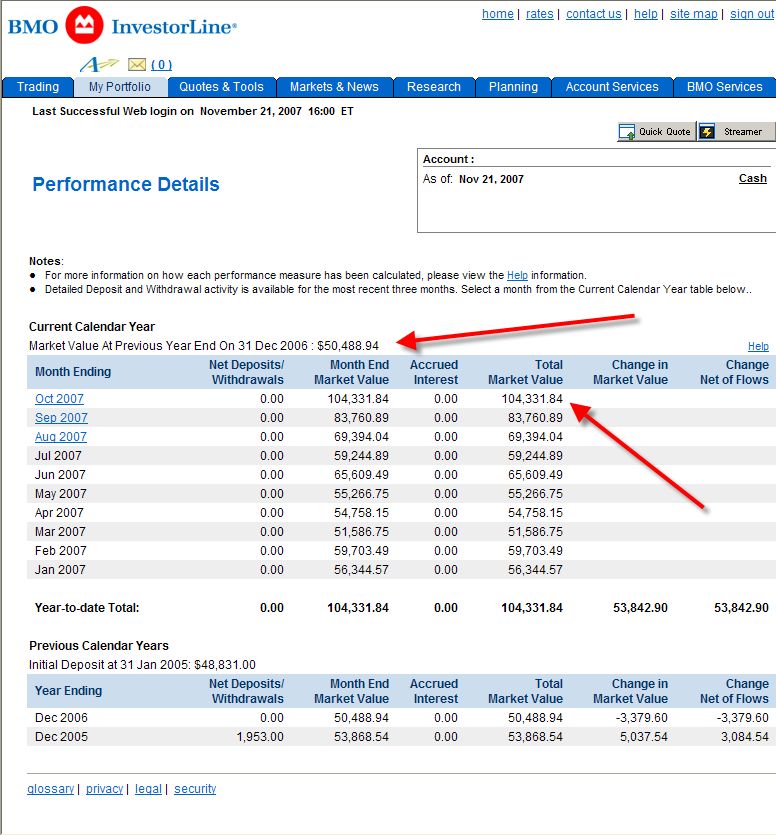Click the contact us link
The image size is (776, 835).
point(593,14)
